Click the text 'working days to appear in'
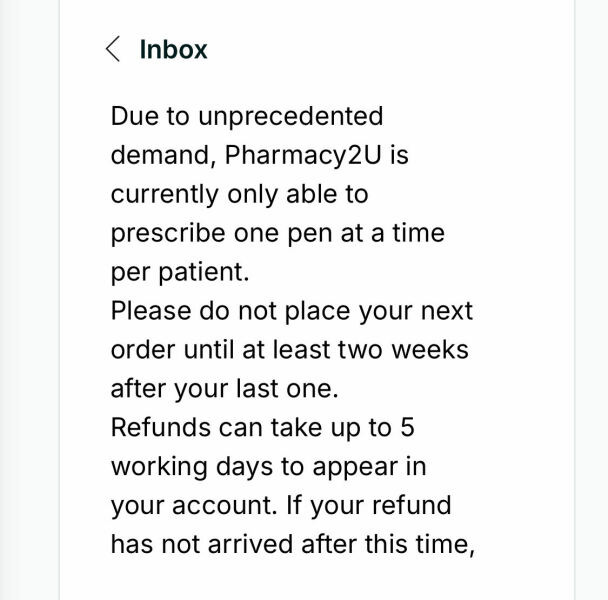This screenshot has width=608, height=600. 268,467
